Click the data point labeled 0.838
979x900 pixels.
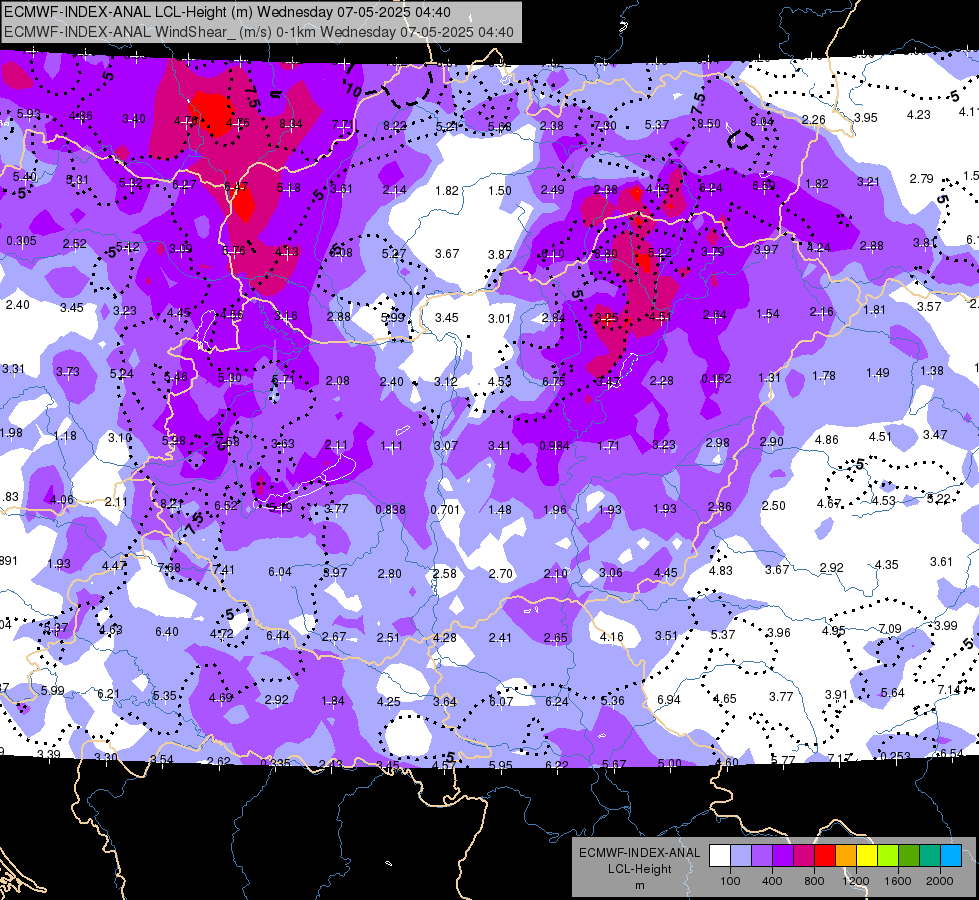point(390,509)
